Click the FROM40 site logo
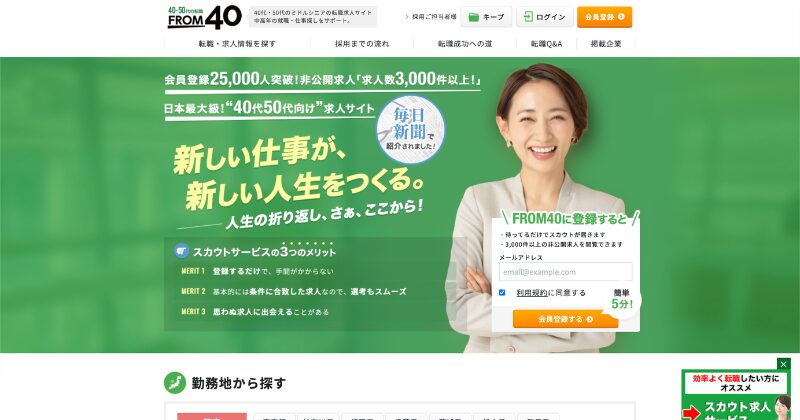 (x=205, y=17)
